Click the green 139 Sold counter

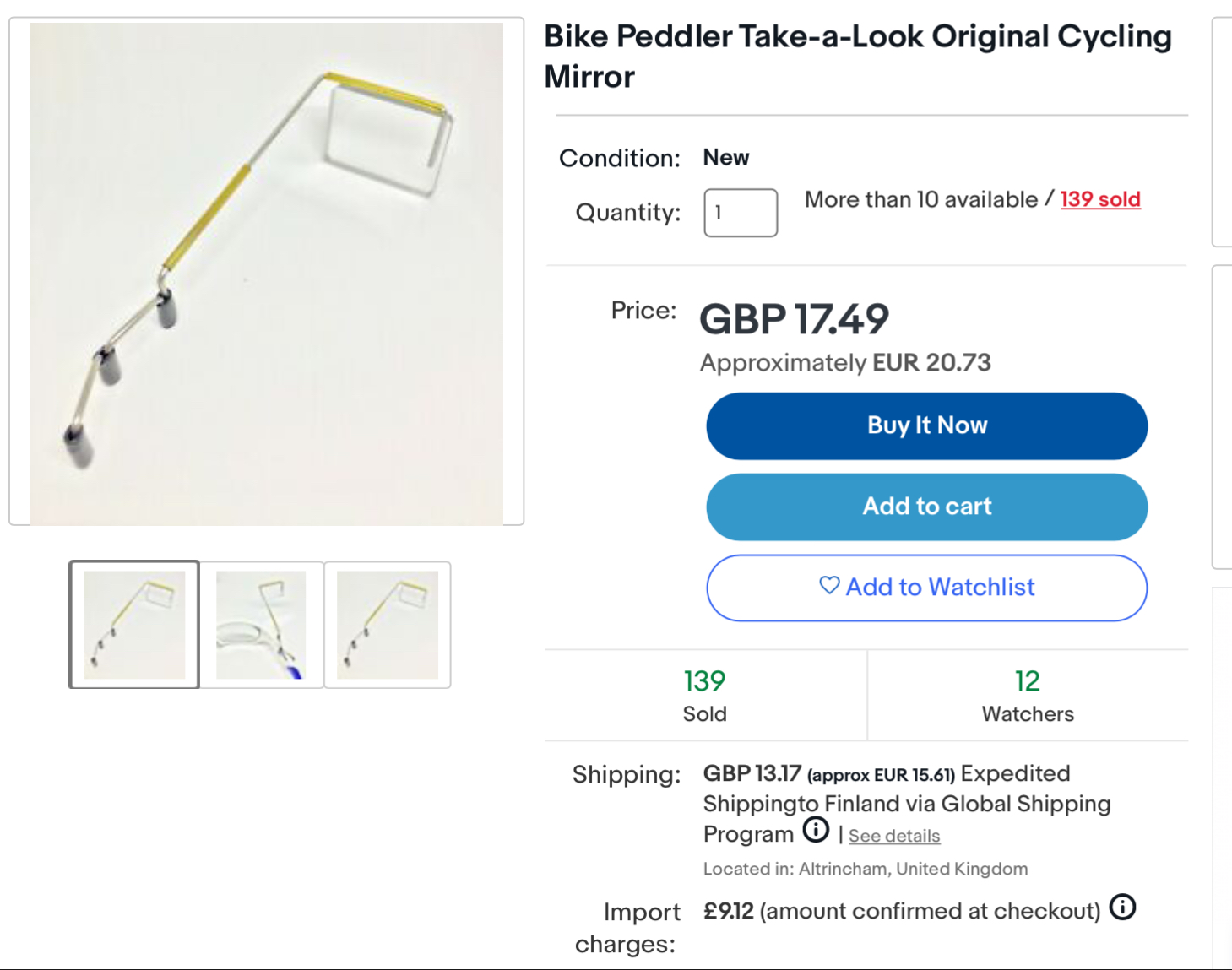tap(704, 695)
